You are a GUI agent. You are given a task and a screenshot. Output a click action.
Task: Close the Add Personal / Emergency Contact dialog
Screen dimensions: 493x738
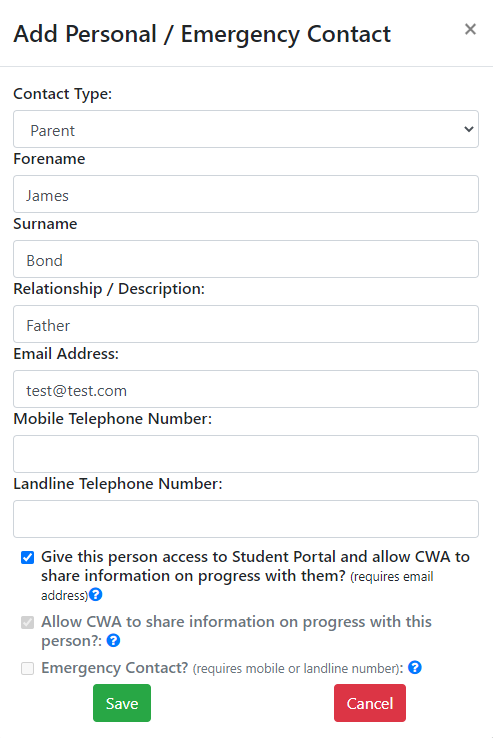[470, 29]
